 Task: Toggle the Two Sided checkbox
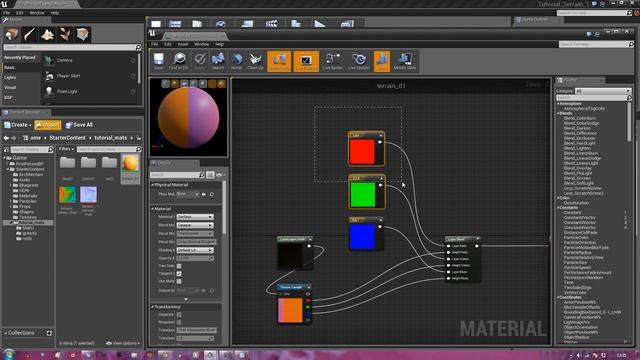179,266
